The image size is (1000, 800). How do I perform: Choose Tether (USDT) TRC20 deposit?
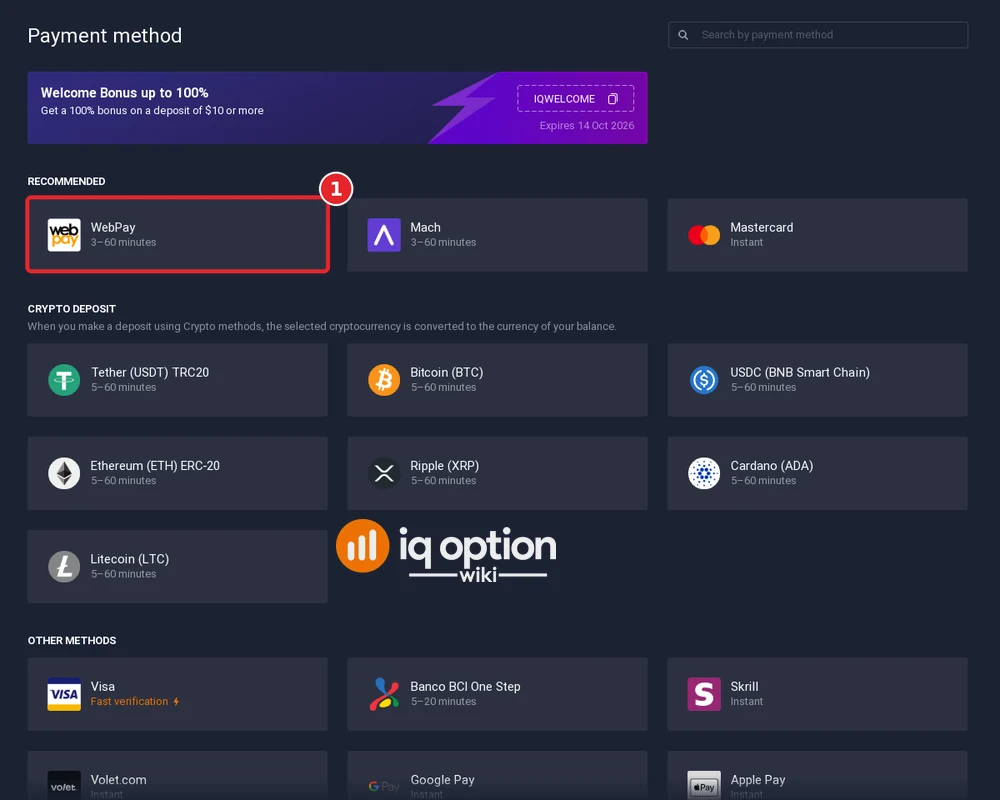[x=177, y=380]
